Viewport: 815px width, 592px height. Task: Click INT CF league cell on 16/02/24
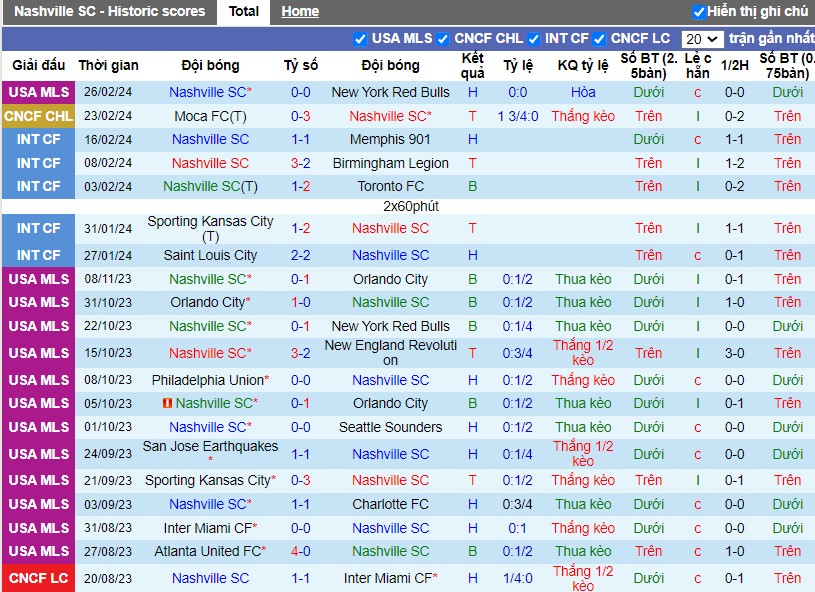(38, 139)
